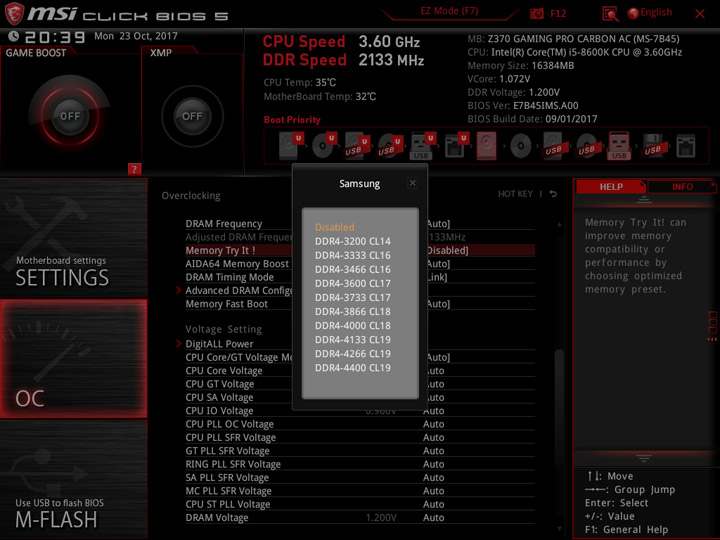Choose DDR4-4000 CL18 preset
This screenshot has width=720, height=540.
(x=353, y=326)
